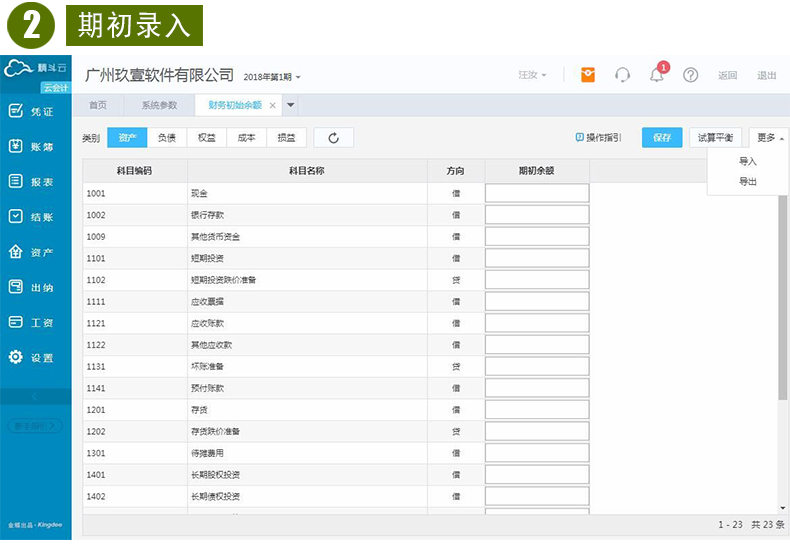The image size is (790, 544).
Task: Click the balance field for 1301 待摊费用
Action: [x=537, y=453]
